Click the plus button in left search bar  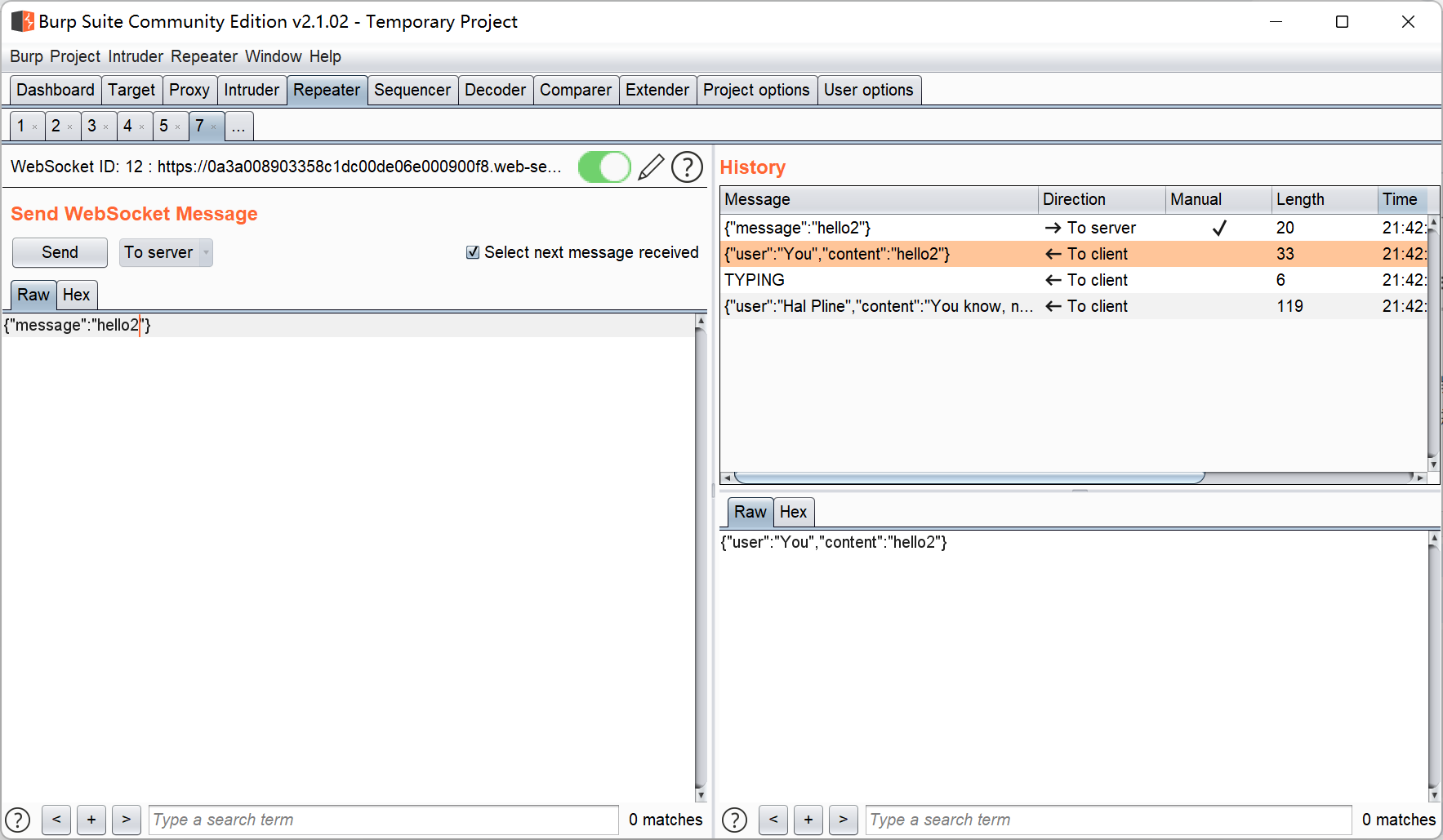click(91, 820)
